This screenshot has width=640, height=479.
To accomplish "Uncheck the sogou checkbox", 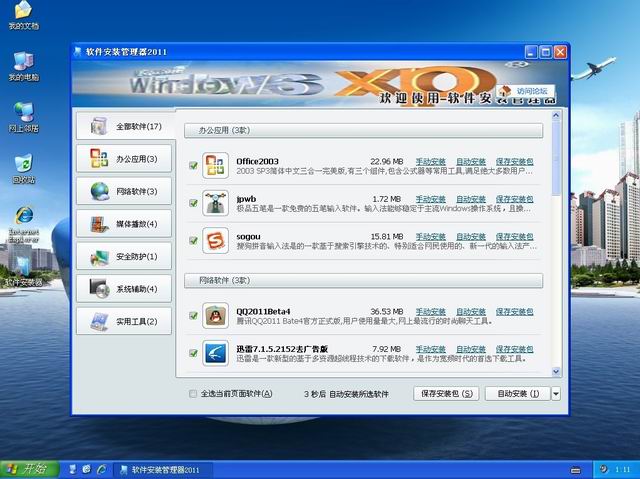I will 193,240.
